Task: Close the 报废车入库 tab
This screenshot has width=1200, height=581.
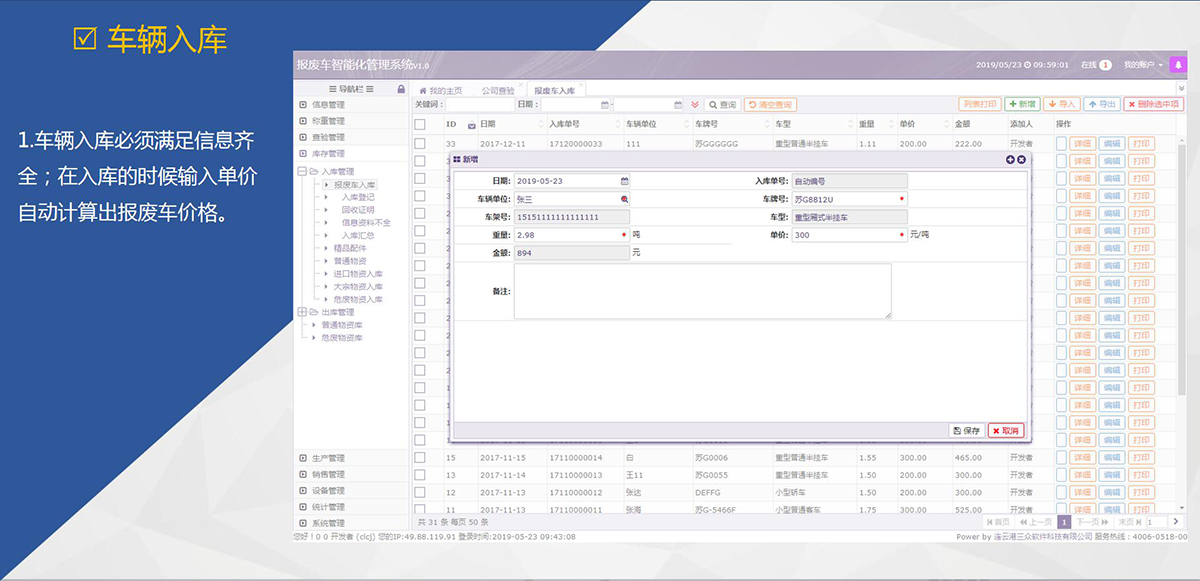Action: (x=582, y=87)
